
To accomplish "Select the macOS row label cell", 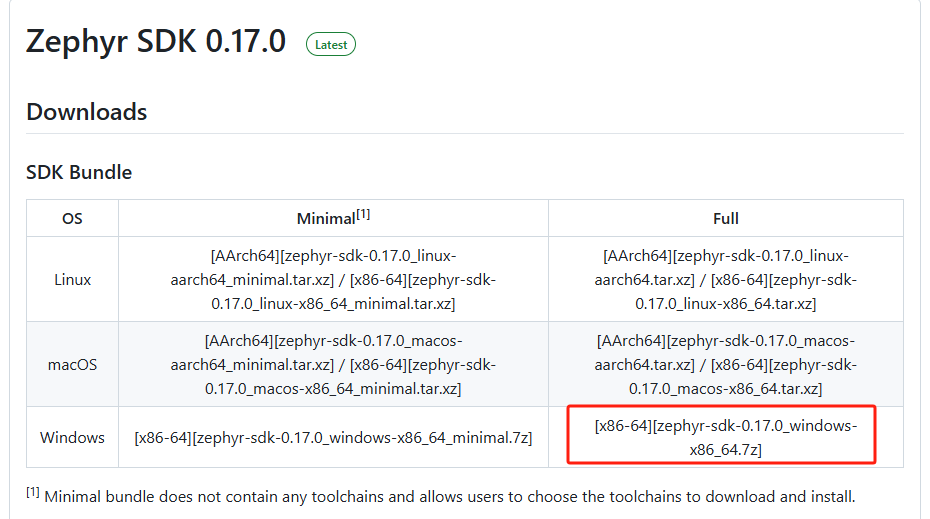I will pos(72,364).
